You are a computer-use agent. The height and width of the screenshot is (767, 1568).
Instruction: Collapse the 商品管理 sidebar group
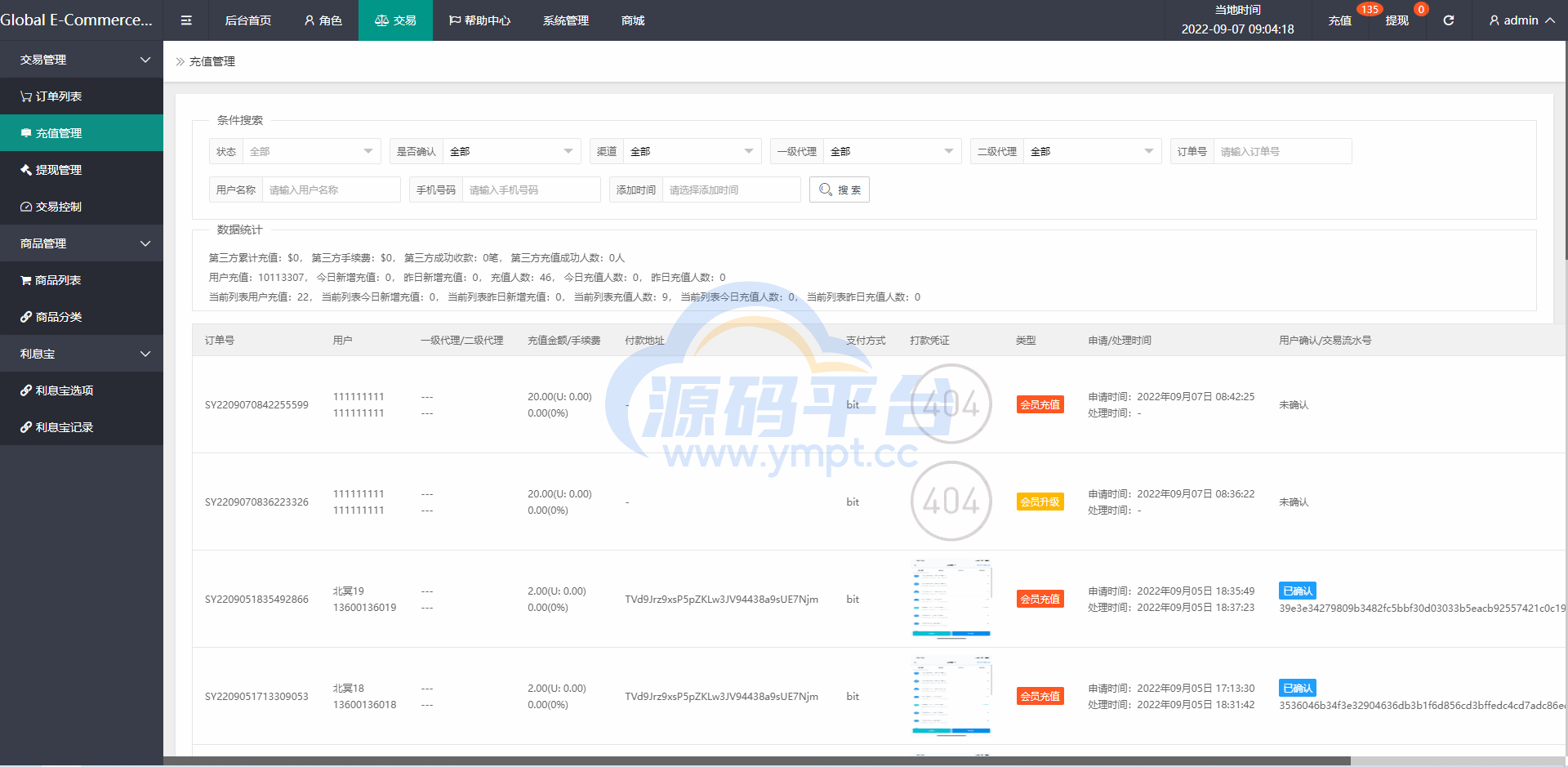click(82, 243)
